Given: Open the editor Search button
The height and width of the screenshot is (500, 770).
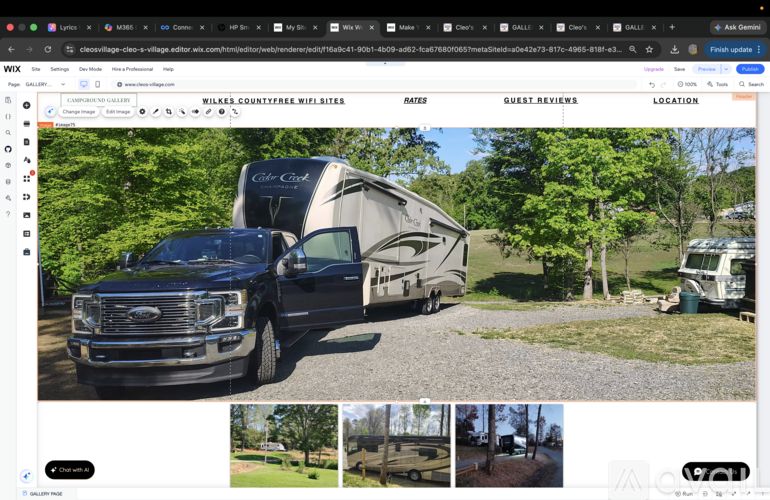Looking at the screenshot, I should pos(752,84).
